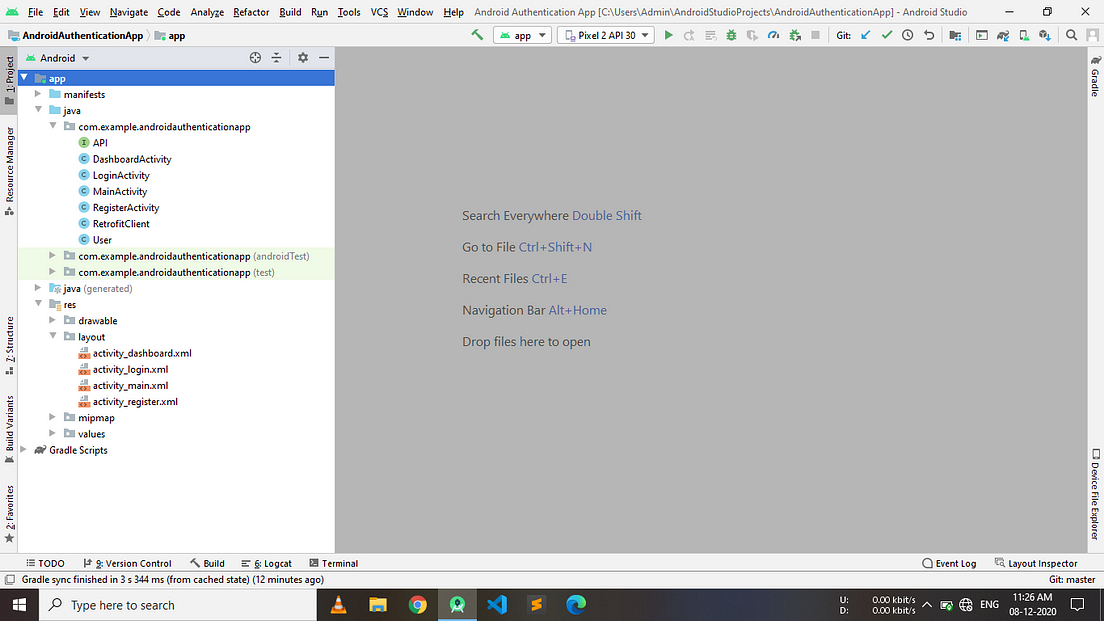Open the File menu

click(35, 12)
